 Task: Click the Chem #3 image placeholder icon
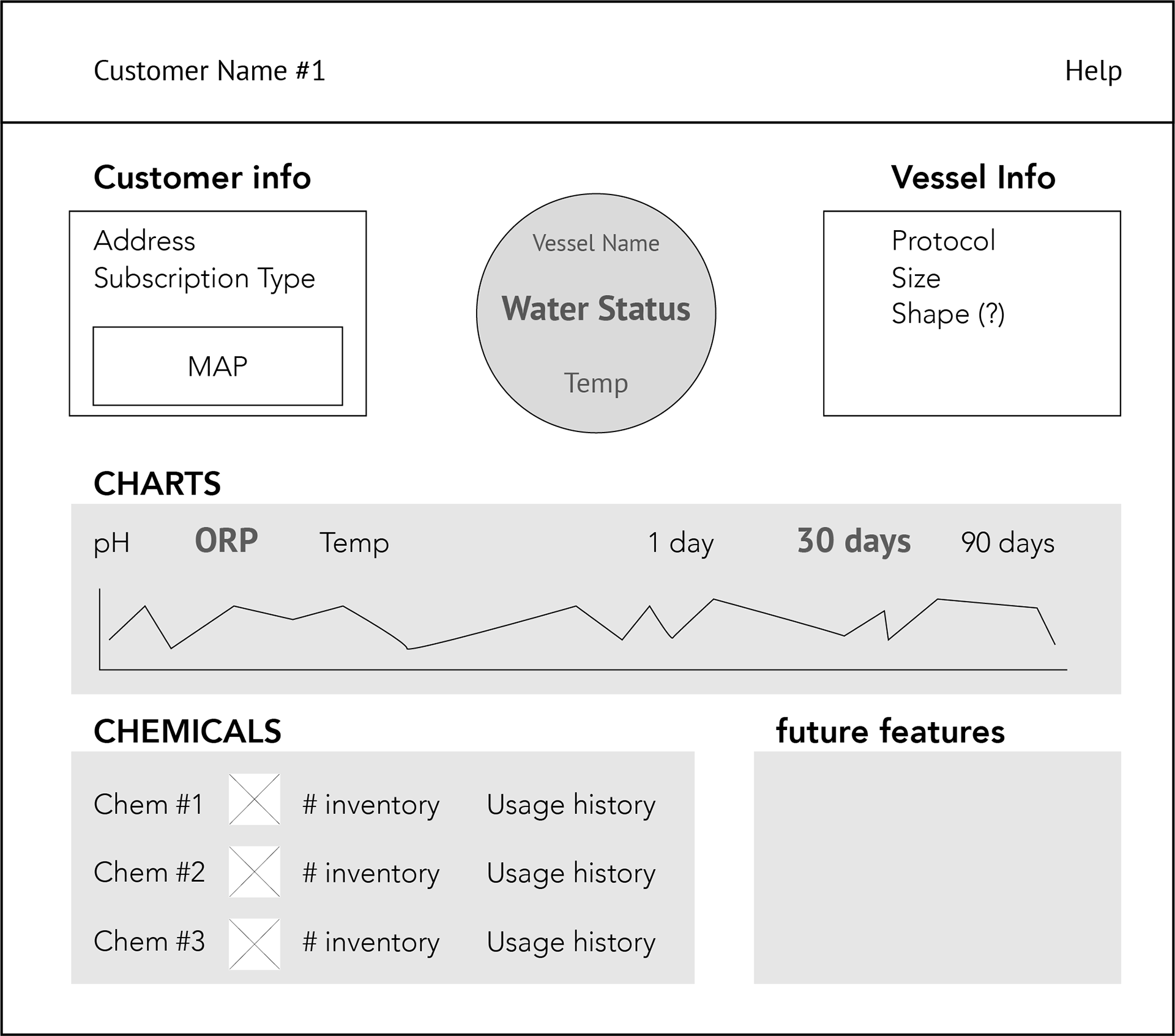click(255, 944)
